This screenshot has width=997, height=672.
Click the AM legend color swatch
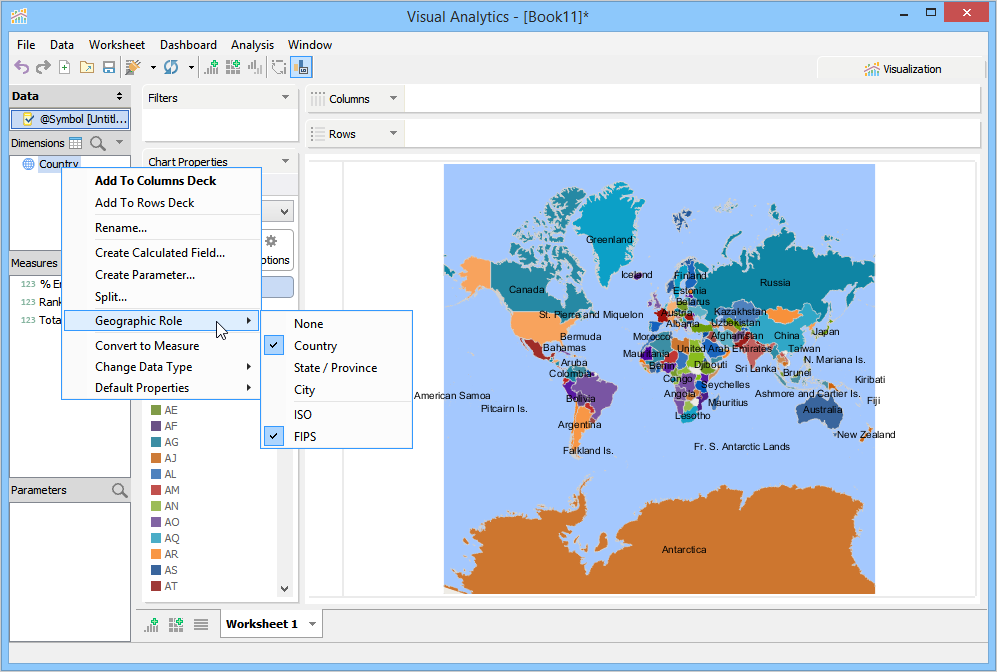coord(156,490)
